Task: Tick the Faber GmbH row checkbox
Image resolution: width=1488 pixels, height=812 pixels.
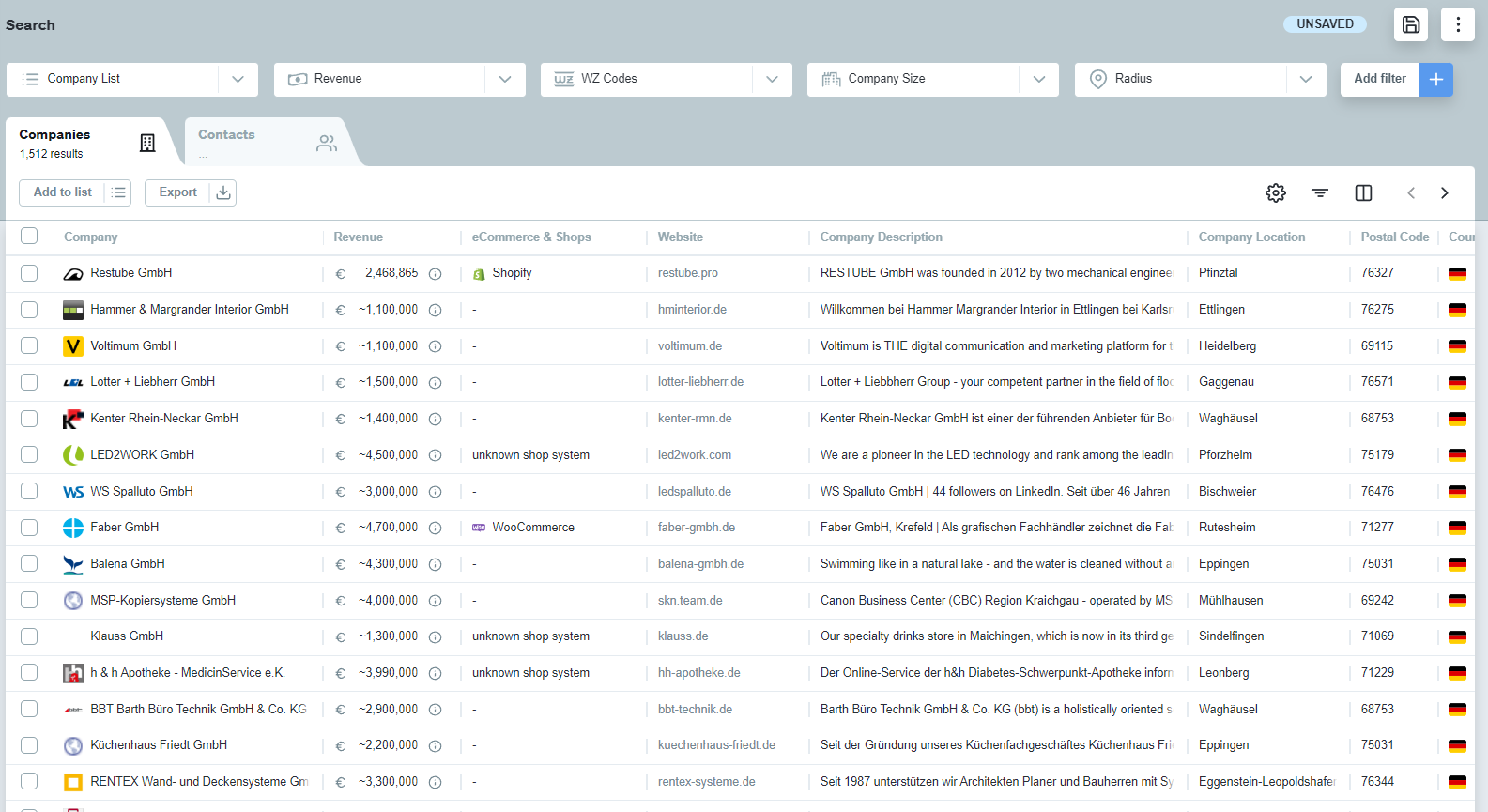Action: (x=29, y=528)
